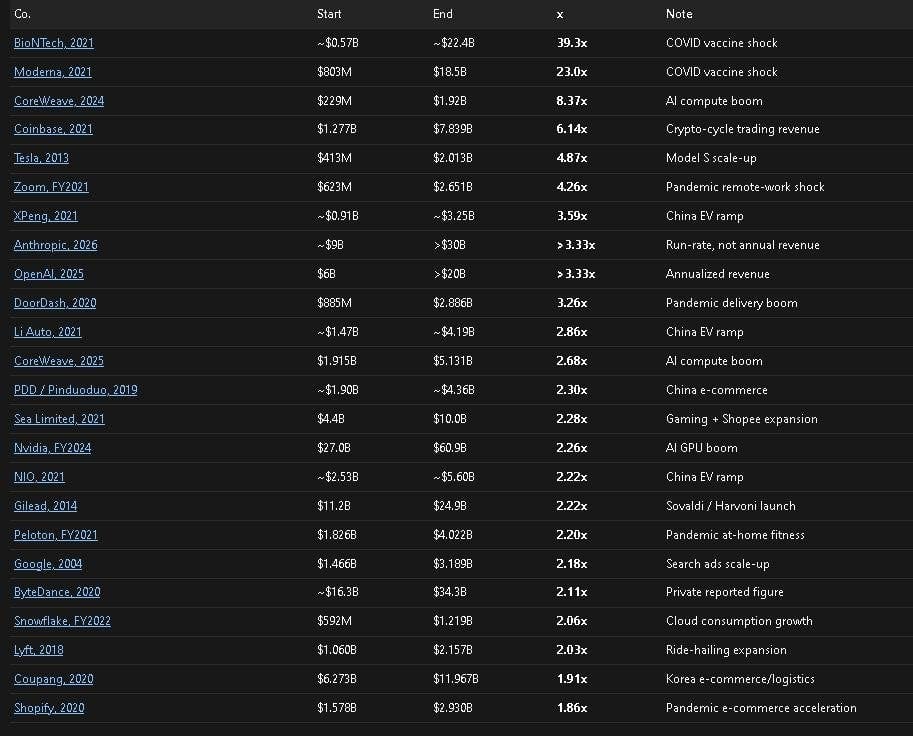
Task: Open the Tesla, 2013 link
Action: tap(41, 158)
